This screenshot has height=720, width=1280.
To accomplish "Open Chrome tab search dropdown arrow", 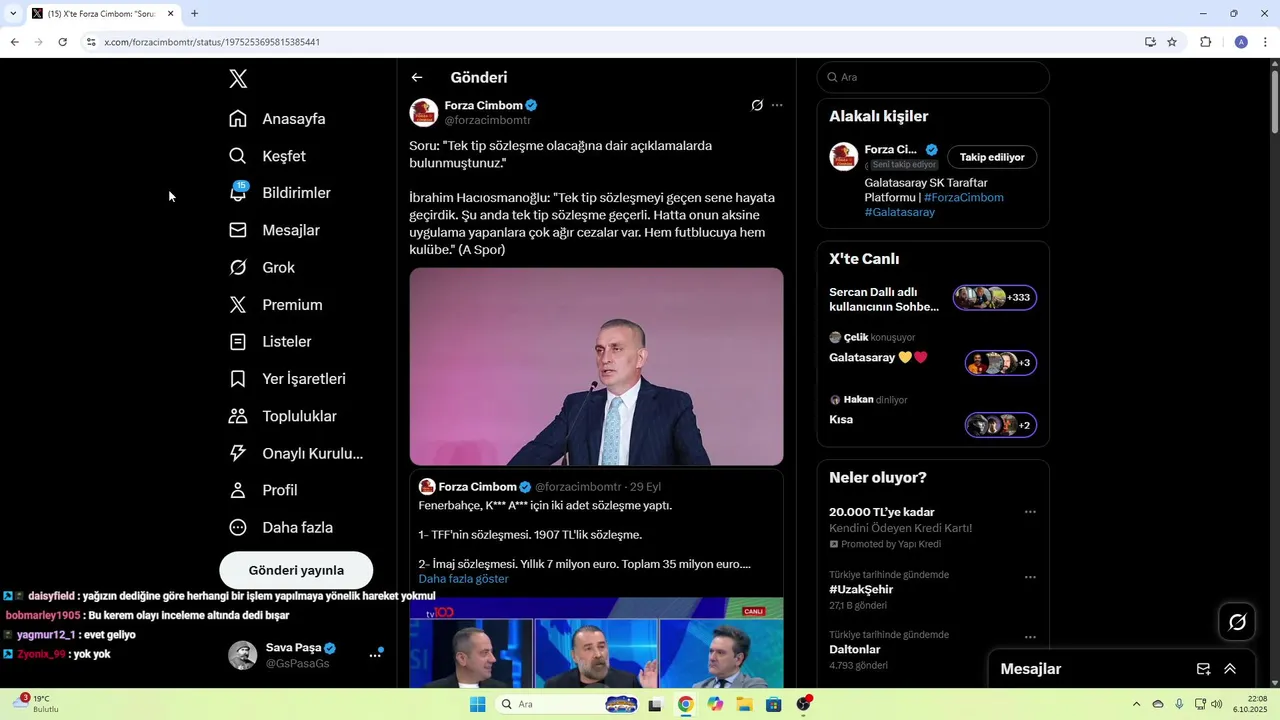I will (13, 14).
